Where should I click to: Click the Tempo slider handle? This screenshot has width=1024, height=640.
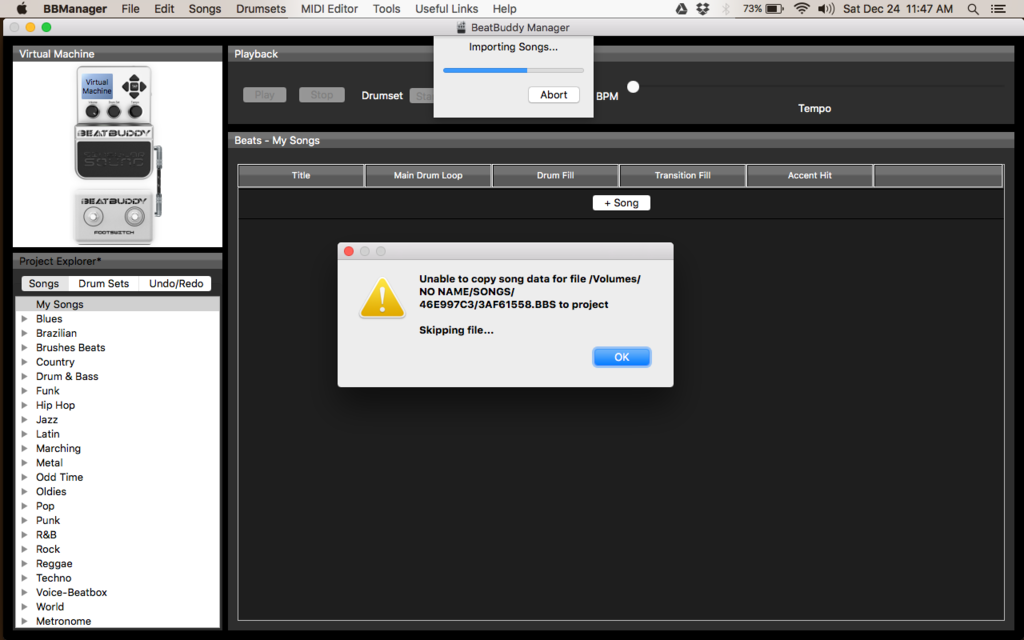point(633,86)
